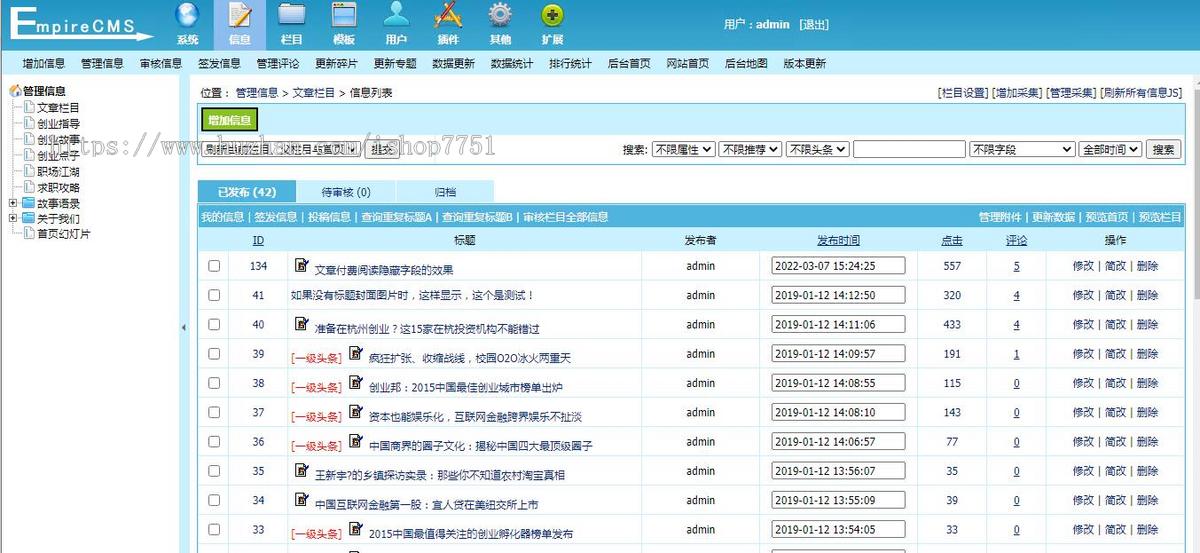Screen dimensions: 1200x553
Task: Click the green 增加信息 button
Action: point(230,120)
